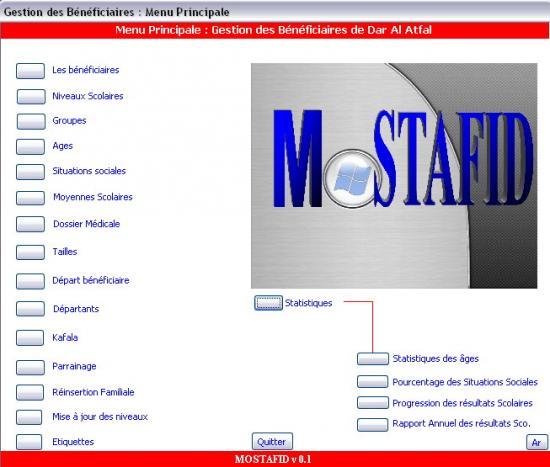Image resolution: width=550 pixels, height=467 pixels.
Task: Select the Départants button
Action: click(x=31, y=309)
